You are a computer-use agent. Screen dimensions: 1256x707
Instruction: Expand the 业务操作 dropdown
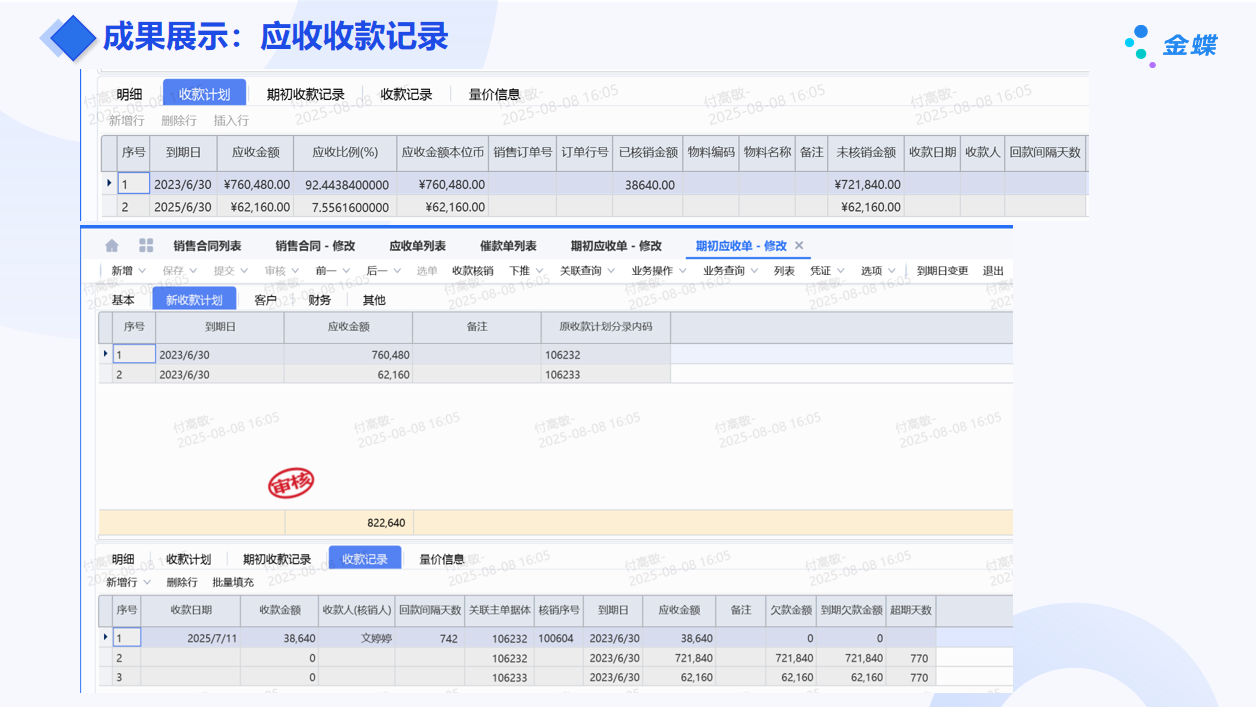(658, 271)
